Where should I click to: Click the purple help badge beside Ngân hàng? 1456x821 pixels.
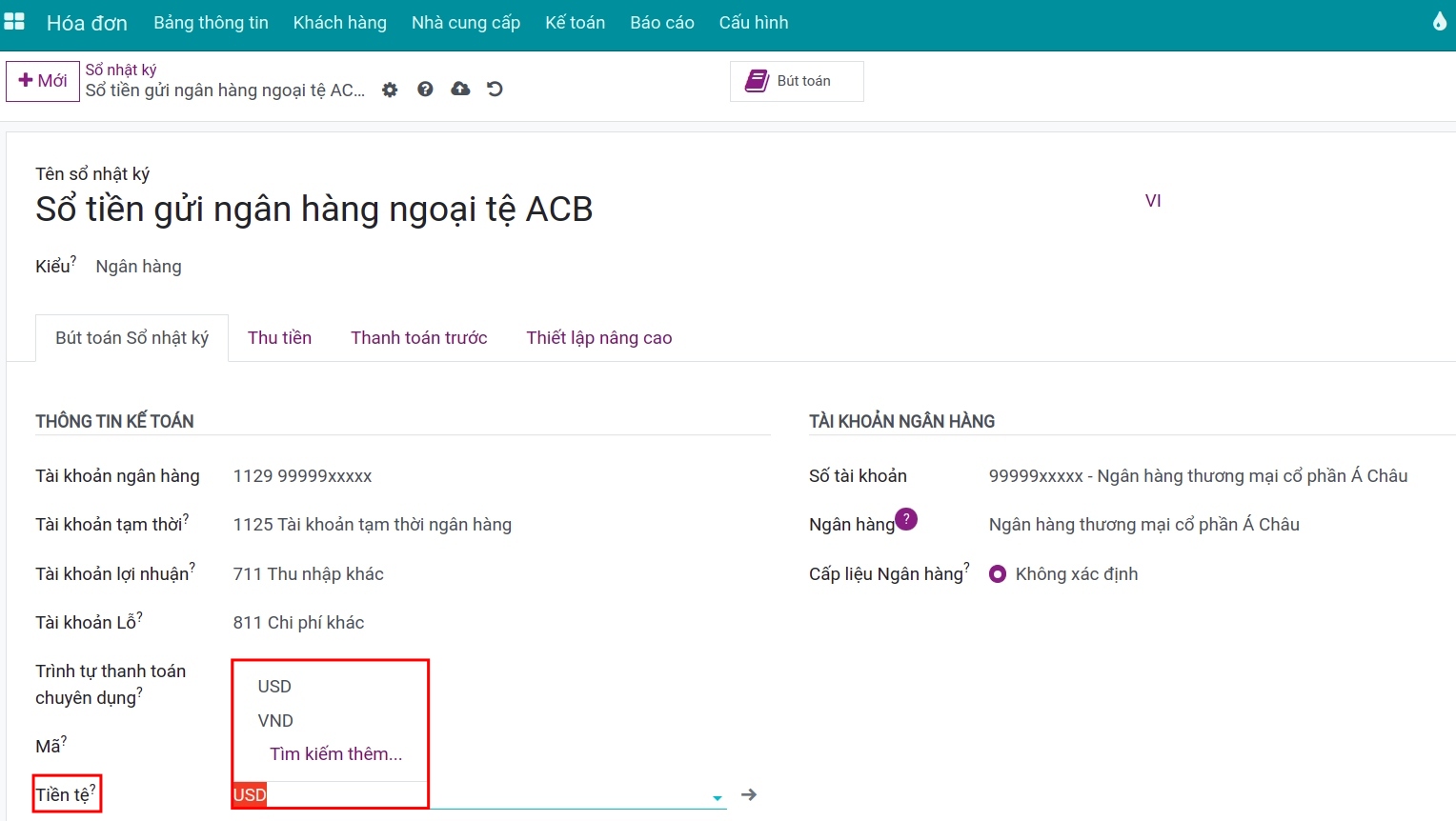(x=906, y=519)
